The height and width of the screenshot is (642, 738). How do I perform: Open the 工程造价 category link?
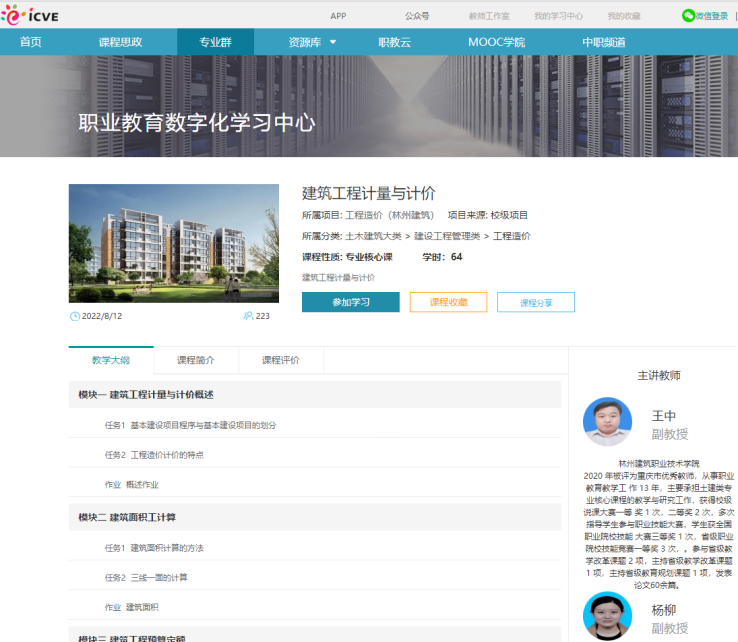512,236
